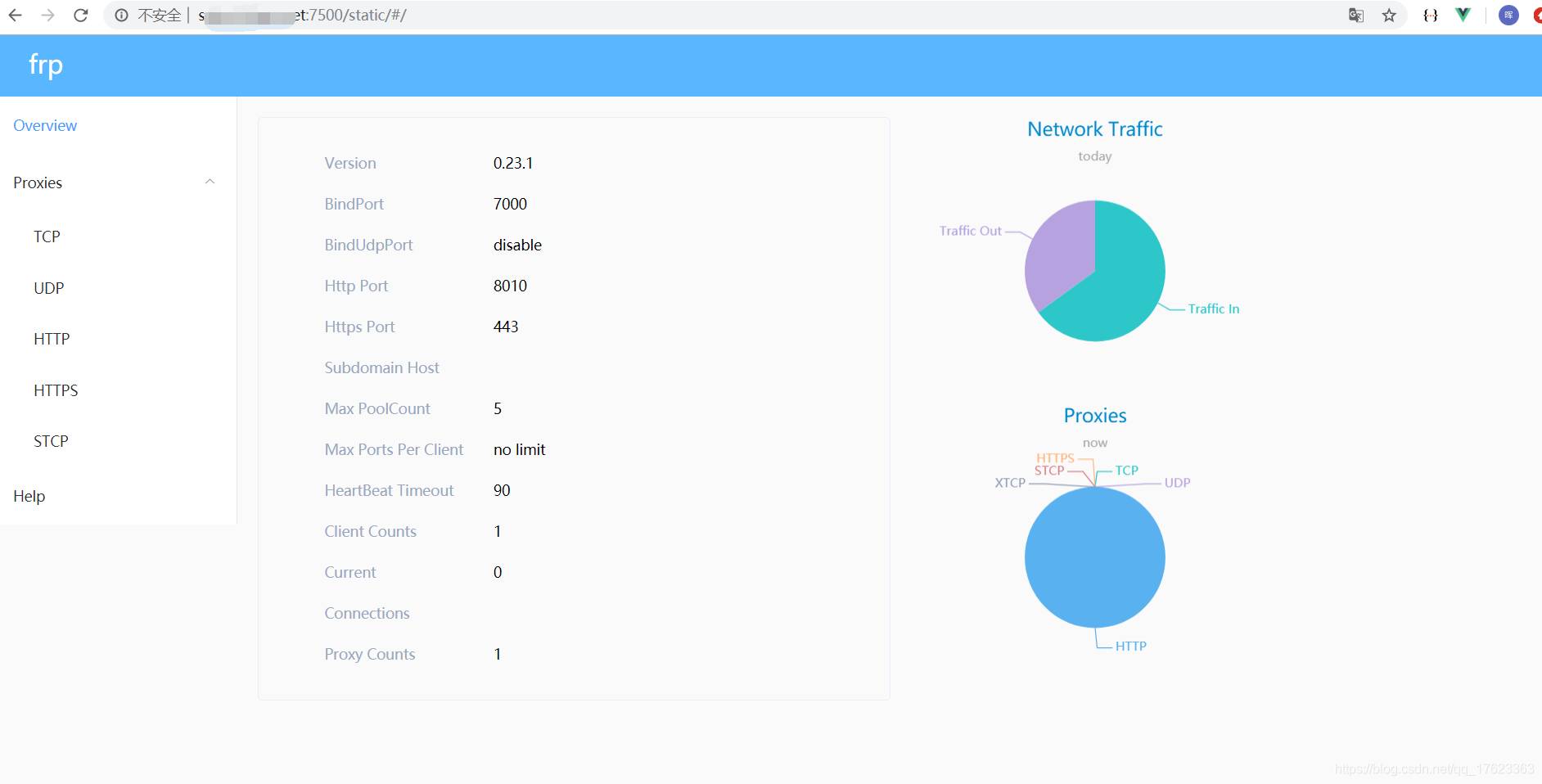
Task: Click the address bar URL
Action: (303, 16)
